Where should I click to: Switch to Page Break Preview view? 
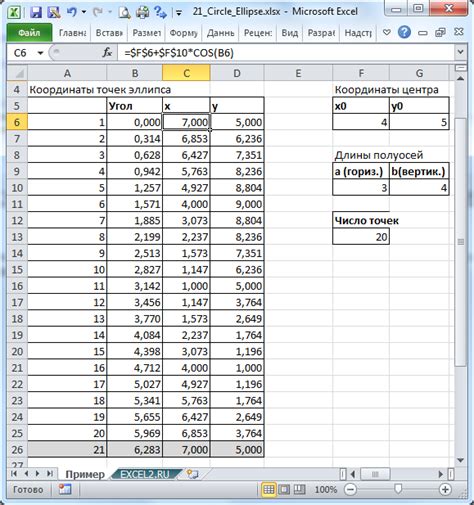click(299, 489)
